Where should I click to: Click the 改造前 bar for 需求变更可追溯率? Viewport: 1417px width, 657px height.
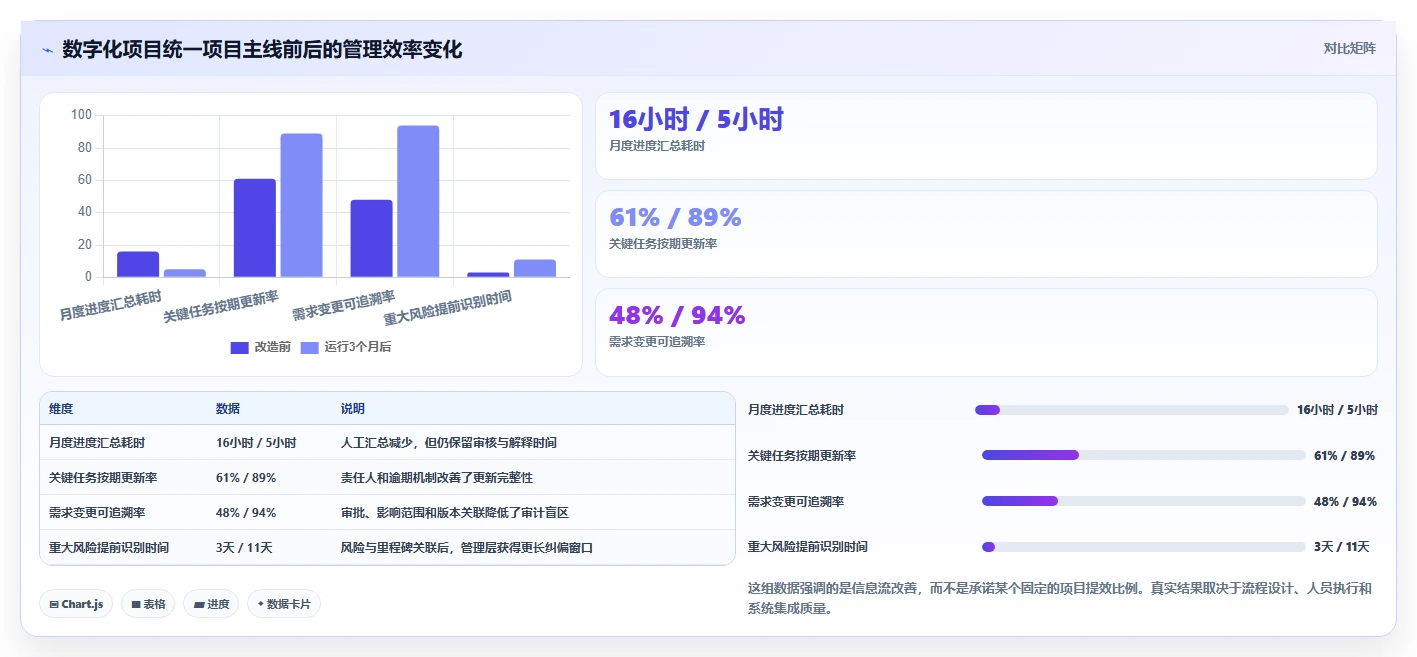(371, 238)
